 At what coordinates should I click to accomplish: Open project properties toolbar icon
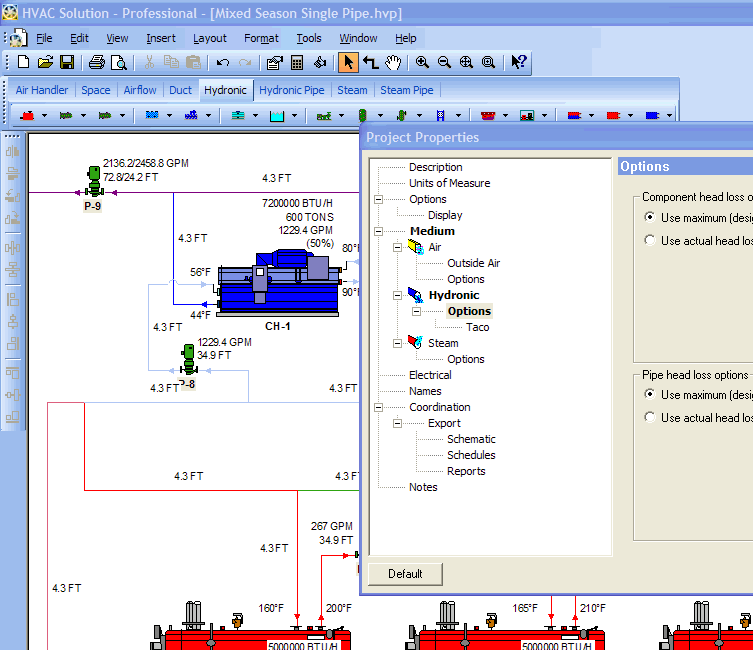click(x=275, y=62)
